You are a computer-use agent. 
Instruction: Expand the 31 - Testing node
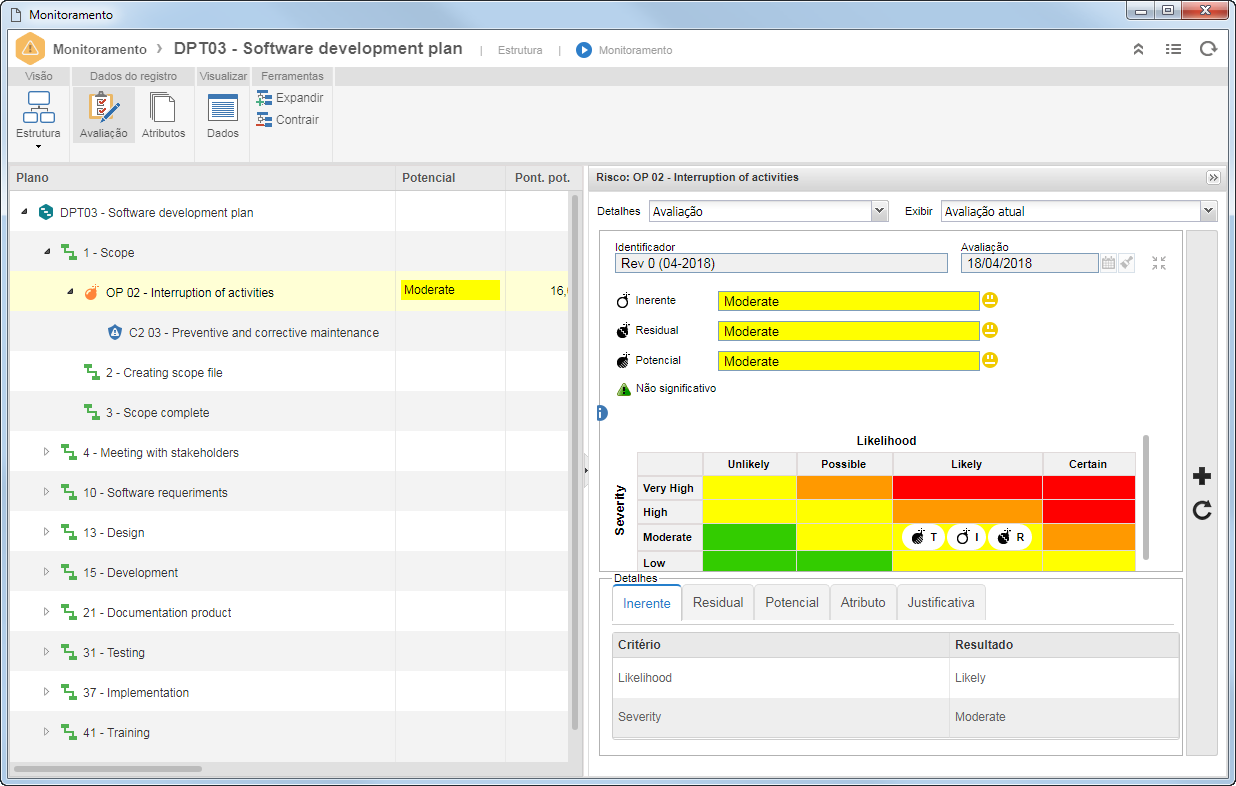pos(46,652)
